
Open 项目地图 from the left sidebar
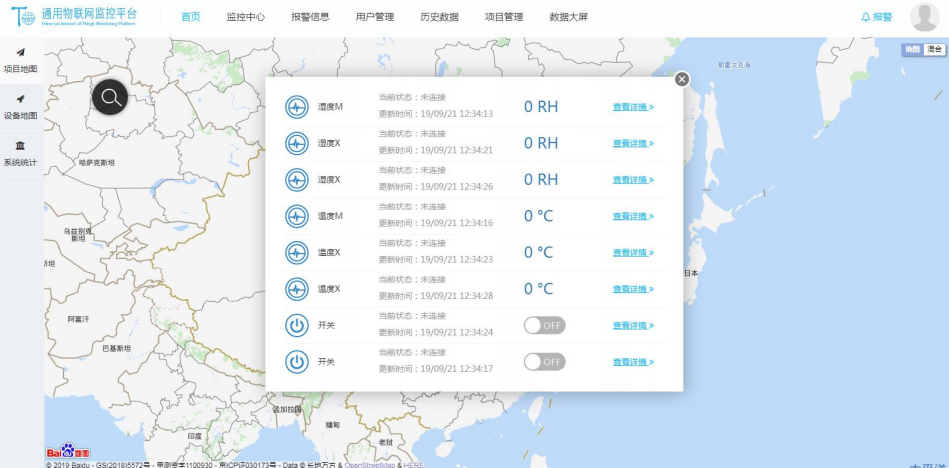coord(21,60)
